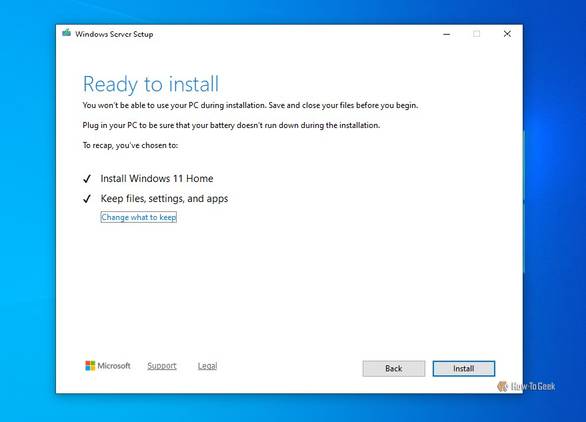Go back with the Back button

click(x=394, y=369)
